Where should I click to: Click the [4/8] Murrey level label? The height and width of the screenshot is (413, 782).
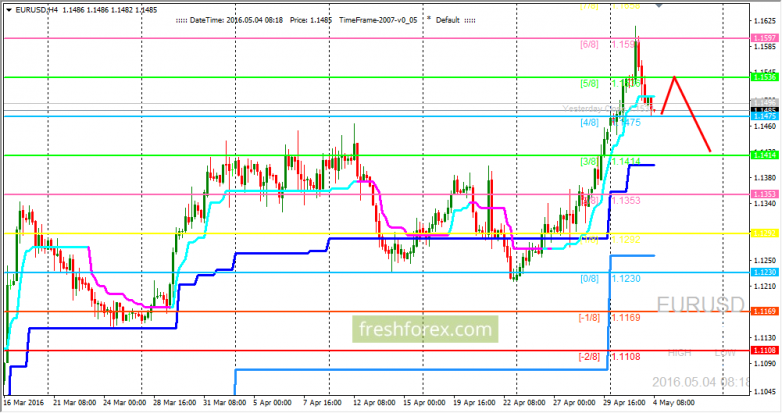pos(589,123)
